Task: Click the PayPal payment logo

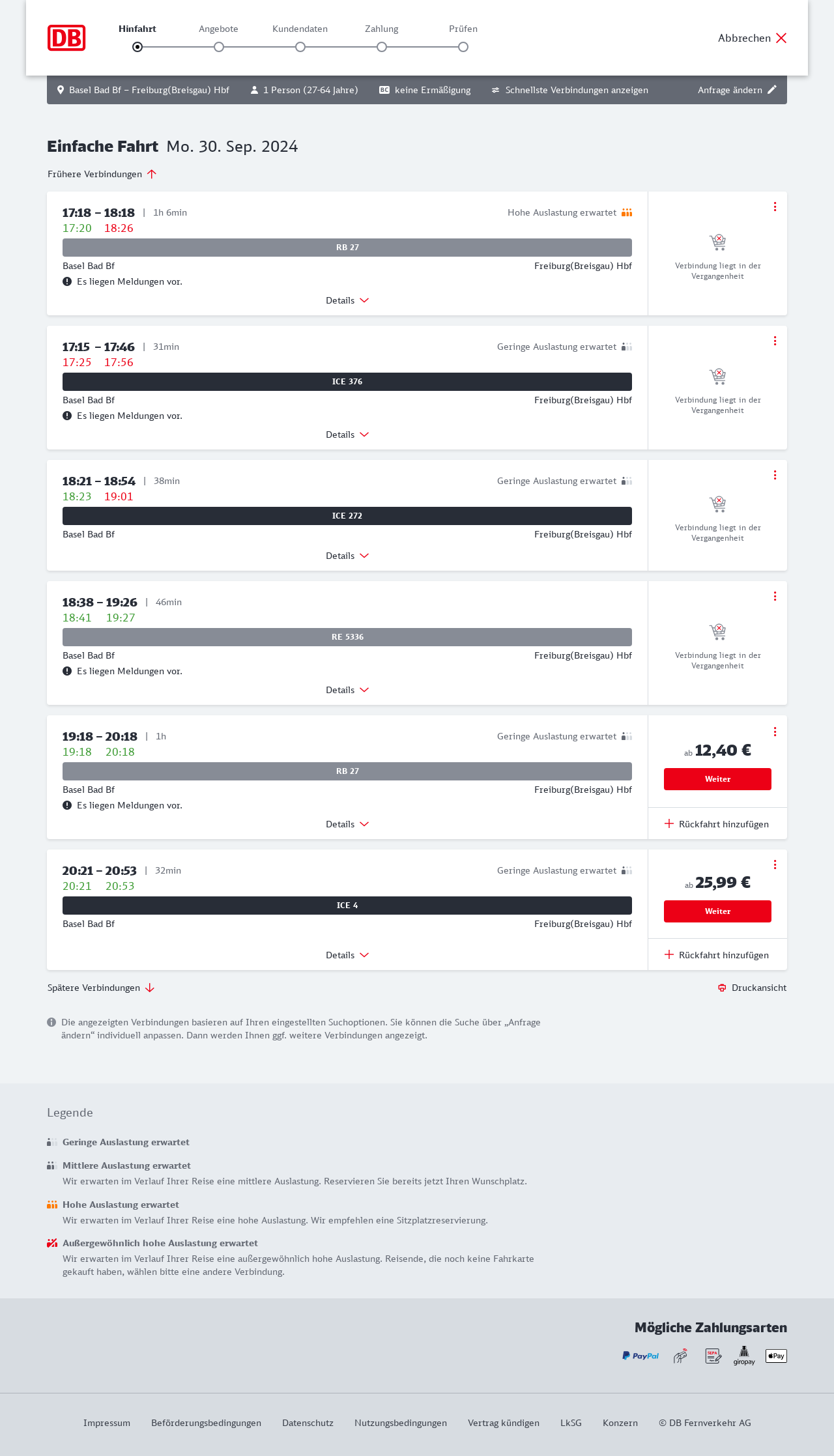Action: [640, 1356]
